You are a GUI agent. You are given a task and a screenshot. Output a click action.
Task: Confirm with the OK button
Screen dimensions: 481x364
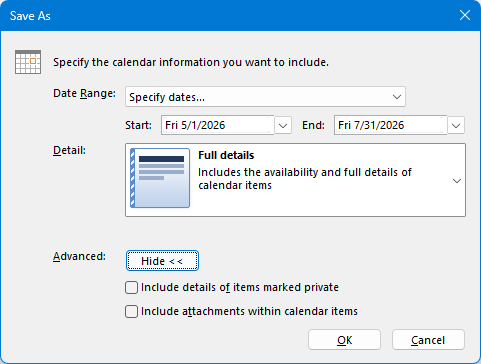pyautogui.click(x=344, y=340)
